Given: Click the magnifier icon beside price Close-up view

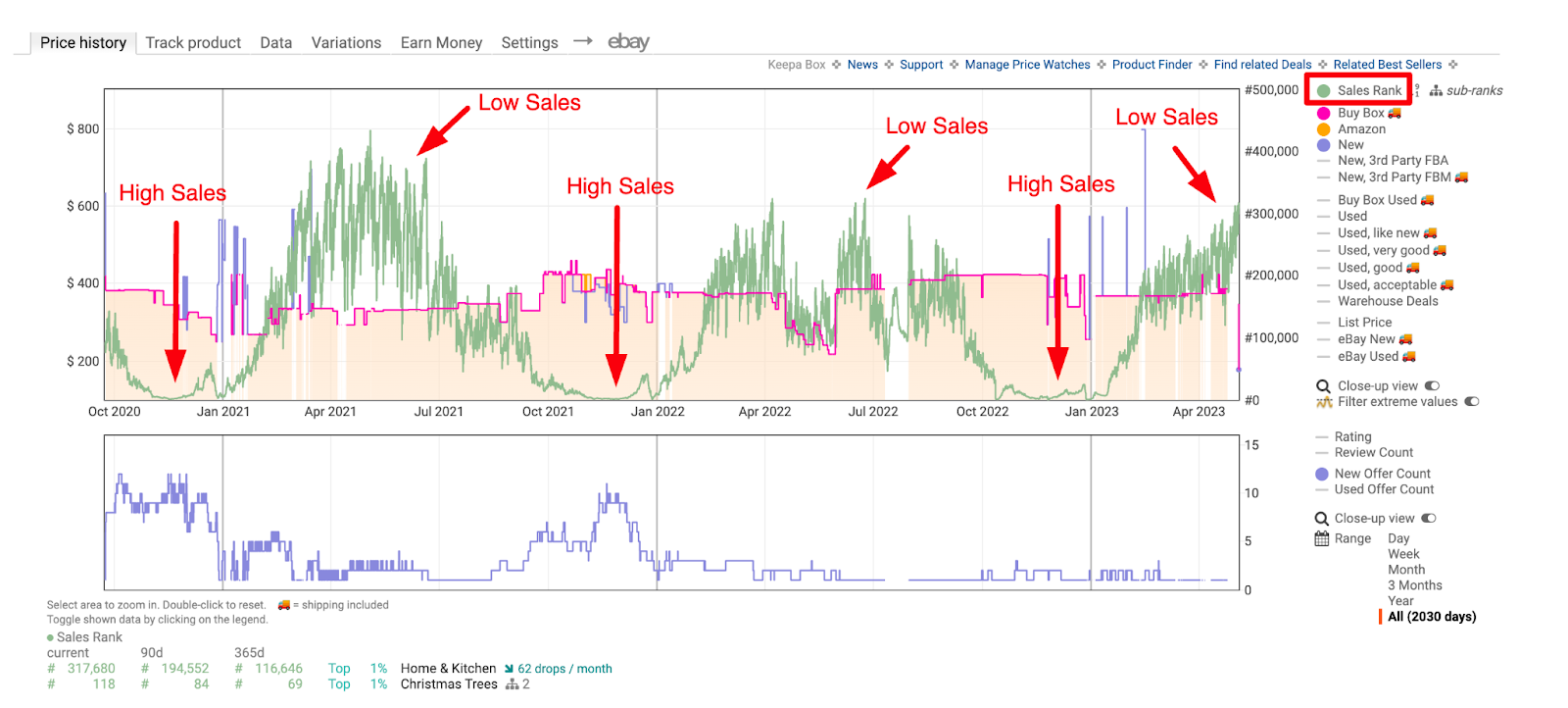Looking at the screenshot, I should pos(1323,386).
